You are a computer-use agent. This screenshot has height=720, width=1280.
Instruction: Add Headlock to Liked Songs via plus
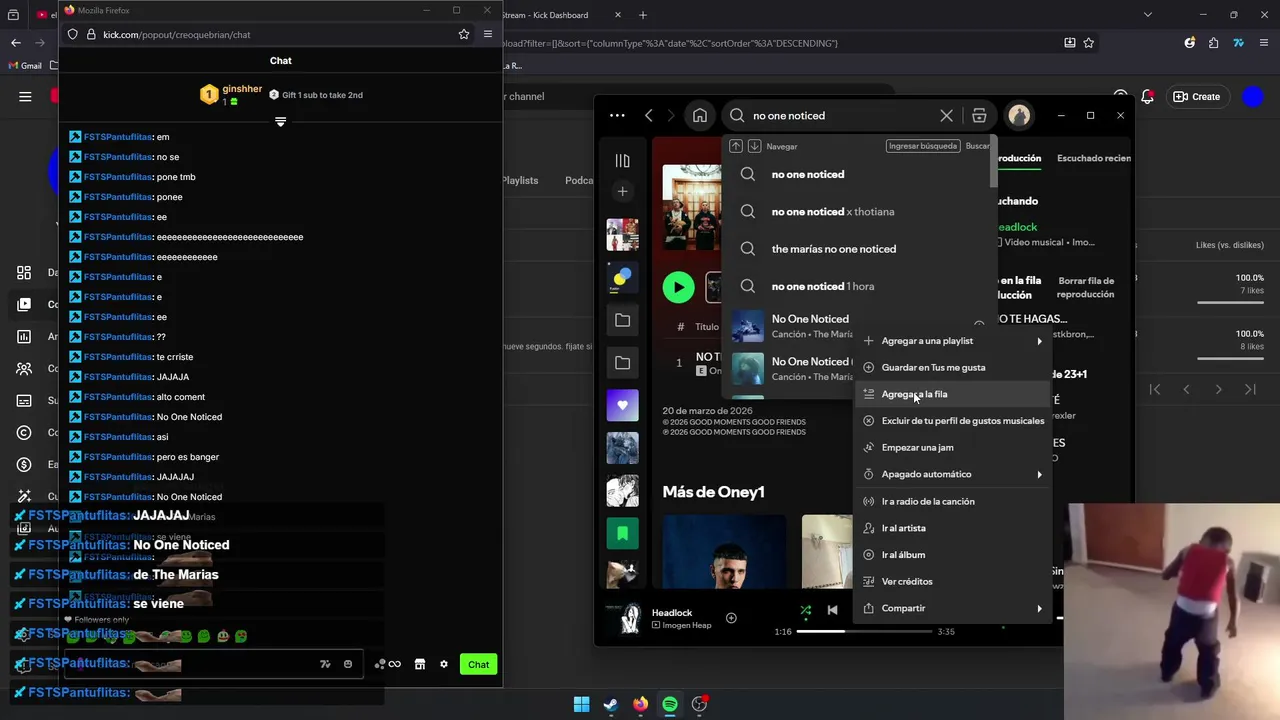pos(731,618)
